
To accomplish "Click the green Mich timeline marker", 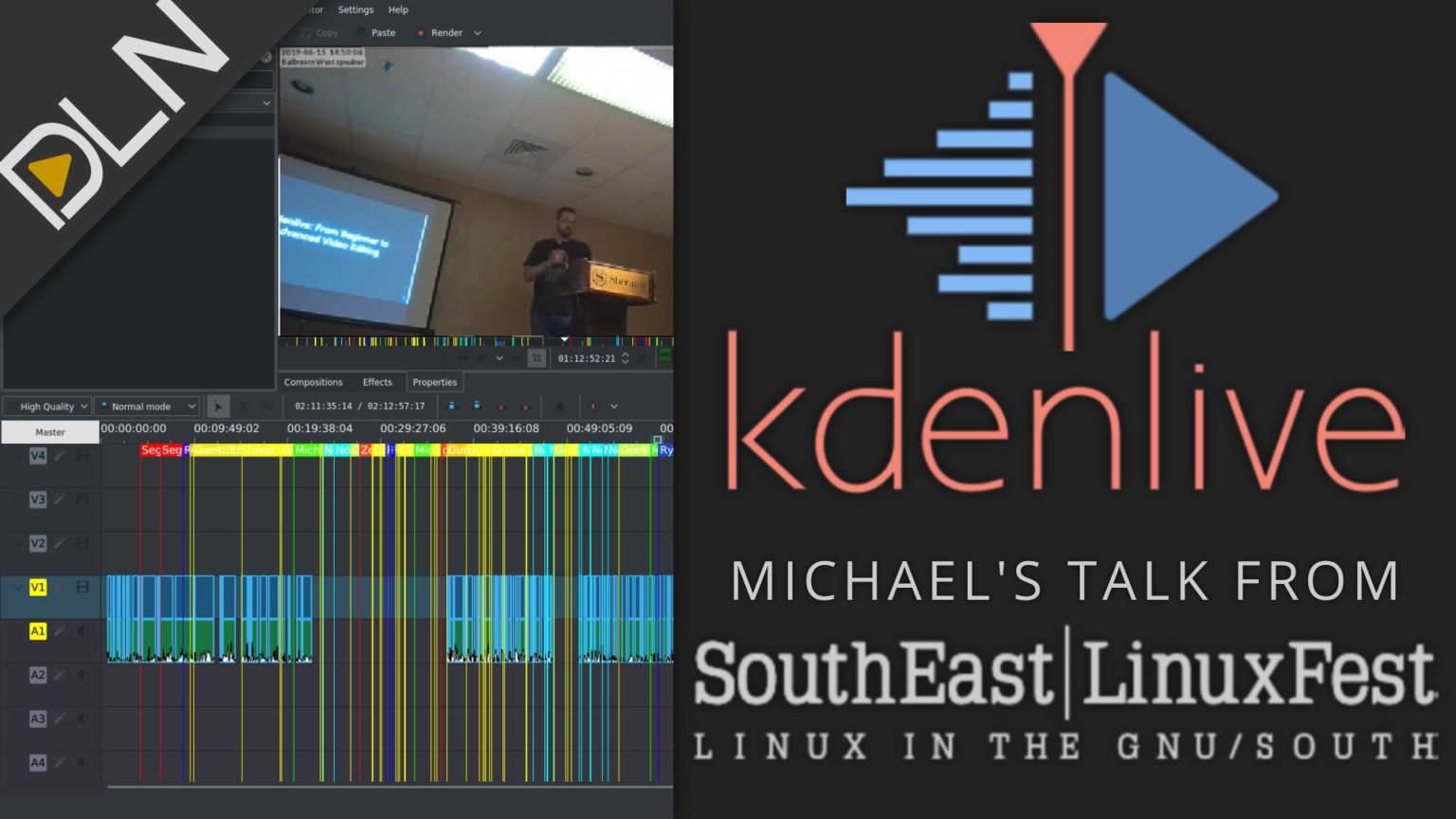I will pyautogui.click(x=308, y=450).
